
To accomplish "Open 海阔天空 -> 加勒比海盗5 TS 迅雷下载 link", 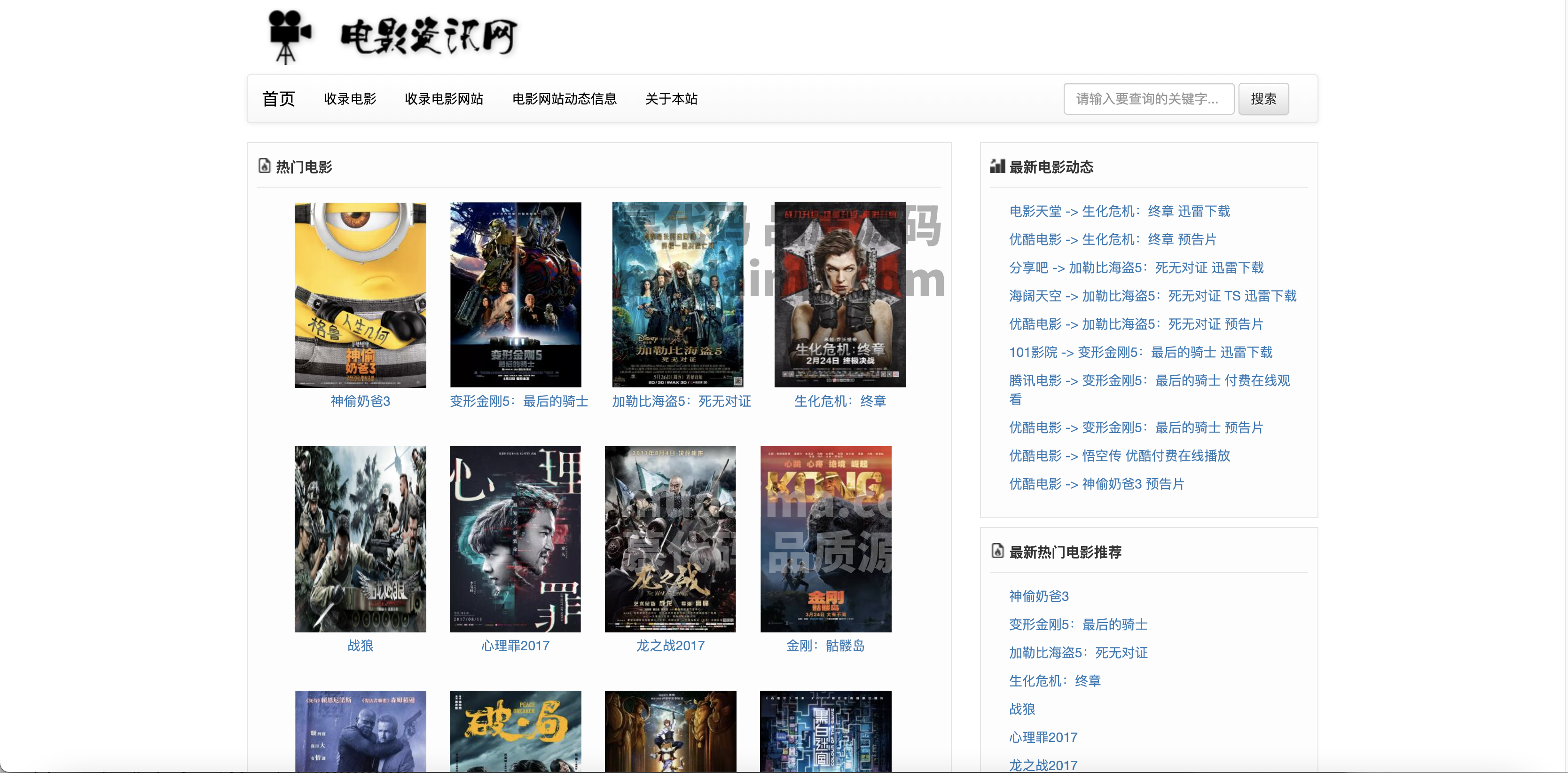I will (x=1153, y=296).
